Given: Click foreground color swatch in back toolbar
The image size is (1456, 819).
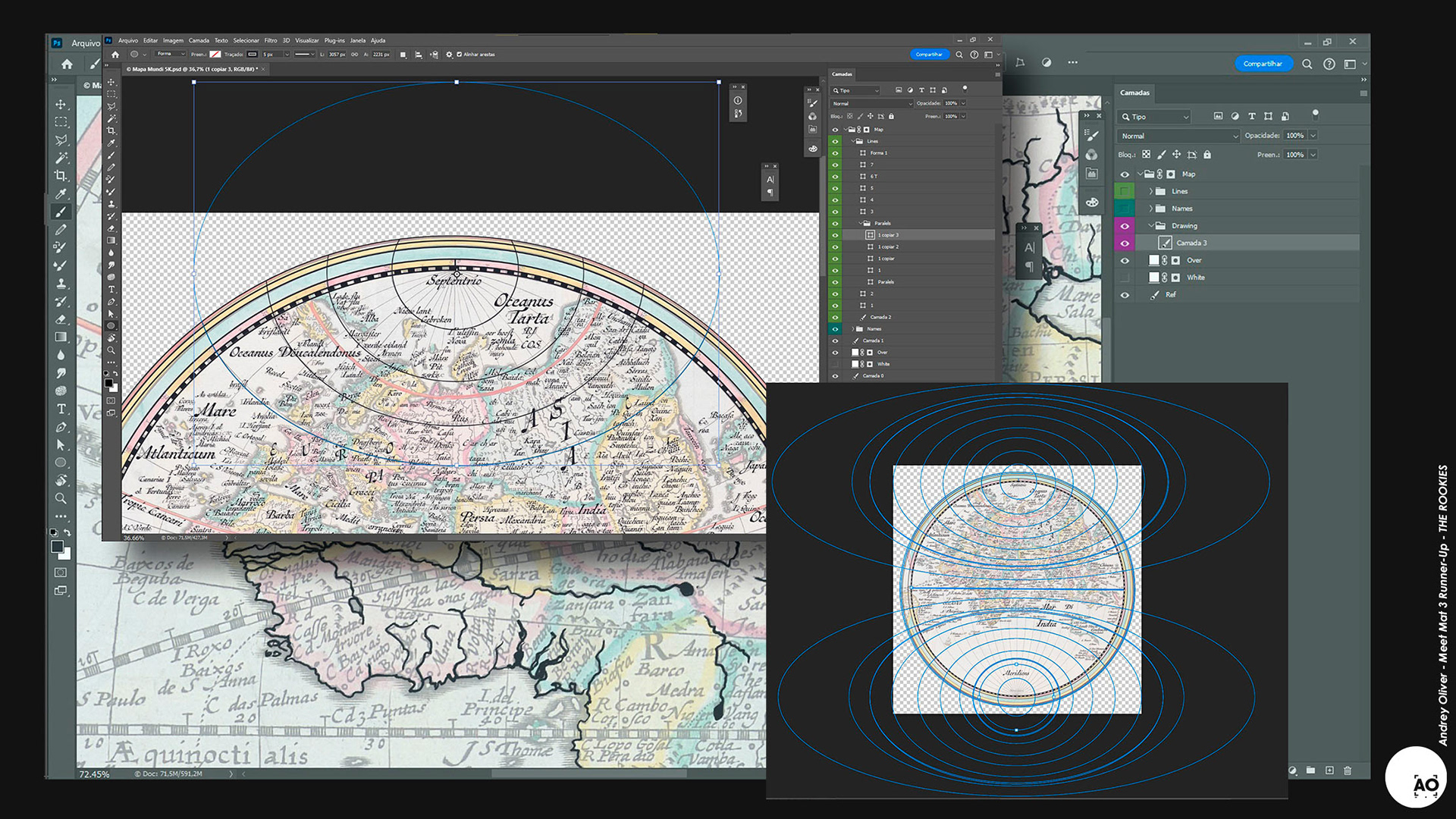Looking at the screenshot, I should (x=57, y=547).
